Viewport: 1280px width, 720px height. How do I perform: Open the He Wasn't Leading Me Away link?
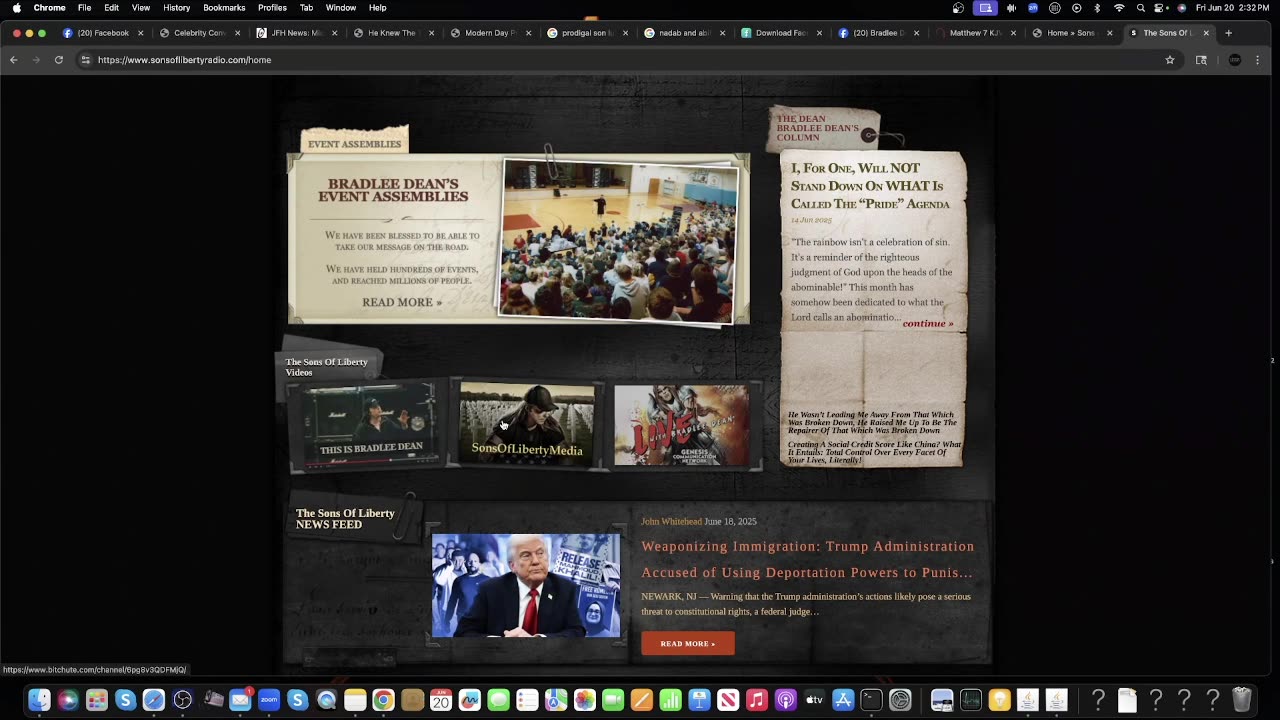[873, 422]
